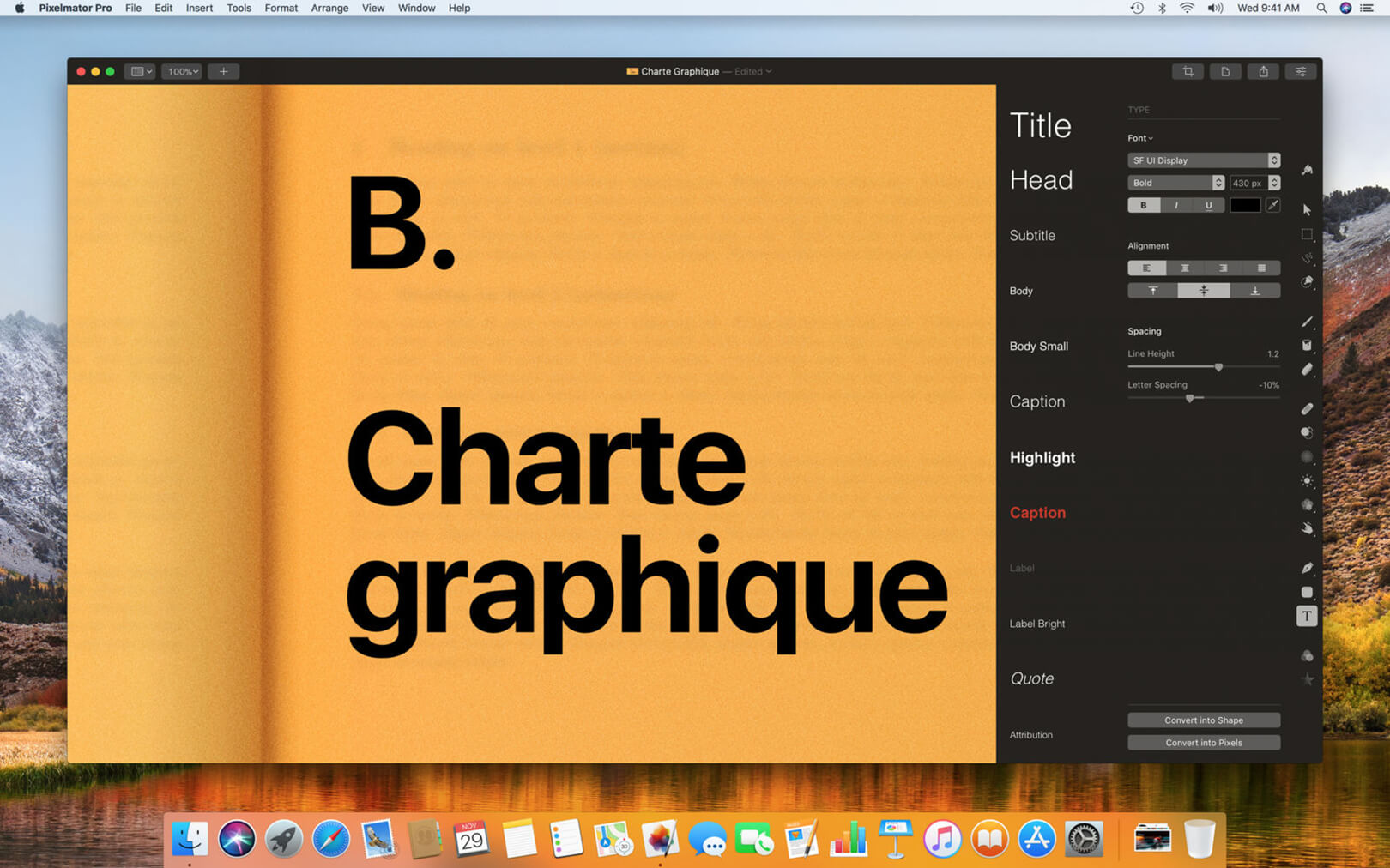Image resolution: width=1390 pixels, height=868 pixels.
Task: Toggle Bold text style button
Action: [1144, 205]
